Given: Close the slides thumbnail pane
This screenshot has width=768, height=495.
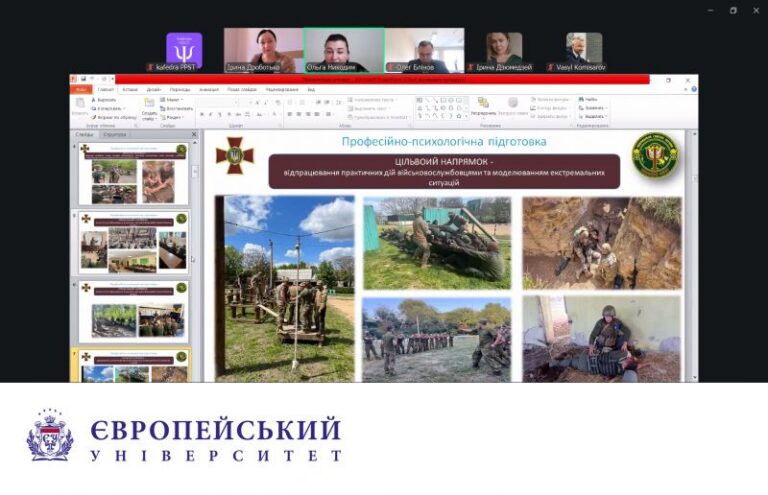Looking at the screenshot, I should (x=194, y=134).
